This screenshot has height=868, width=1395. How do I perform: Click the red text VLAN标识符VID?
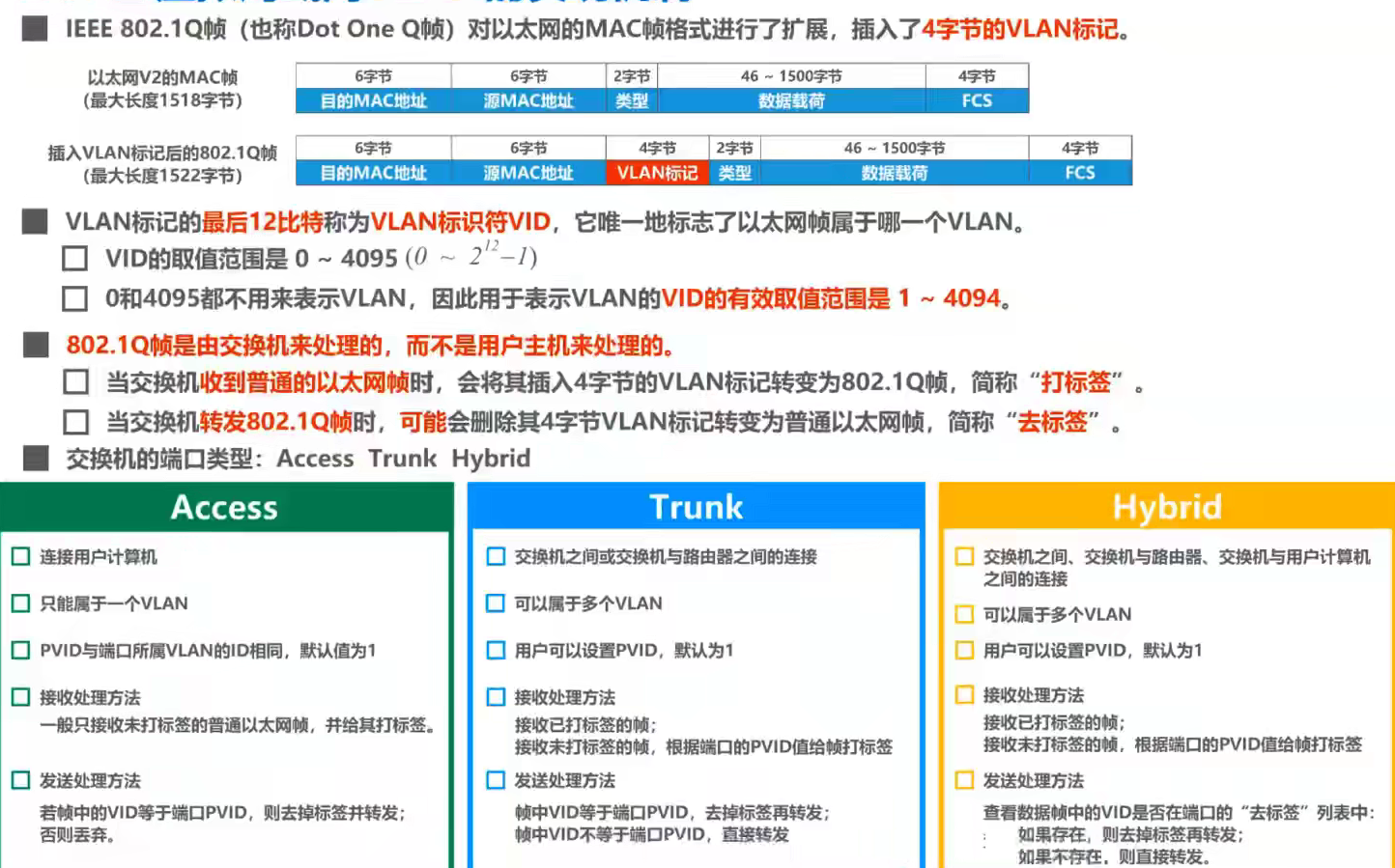pyautogui.click(x=461, y=222)
